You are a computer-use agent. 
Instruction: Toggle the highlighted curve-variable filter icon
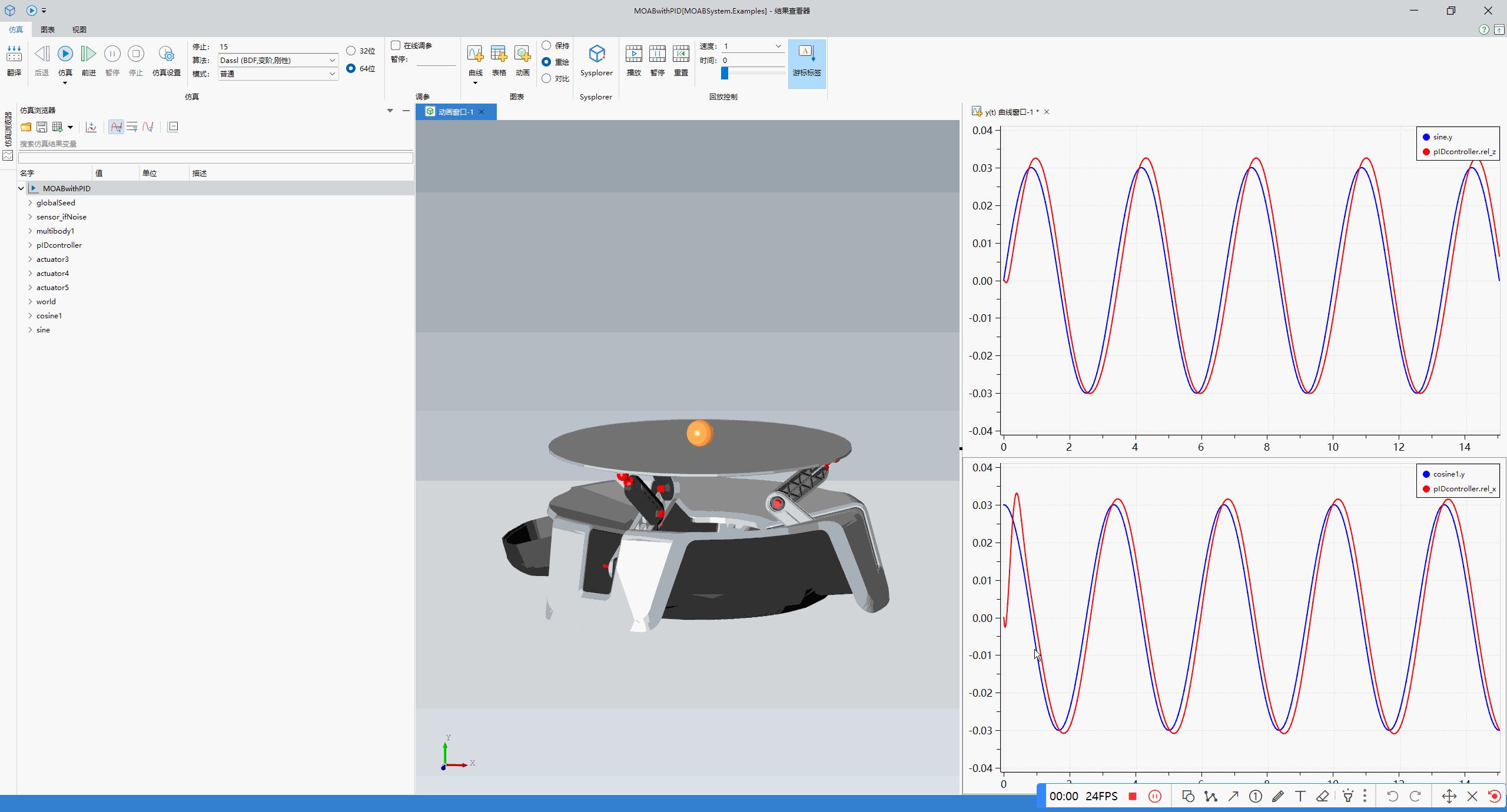pyautogui.click(x=116, y=127)
